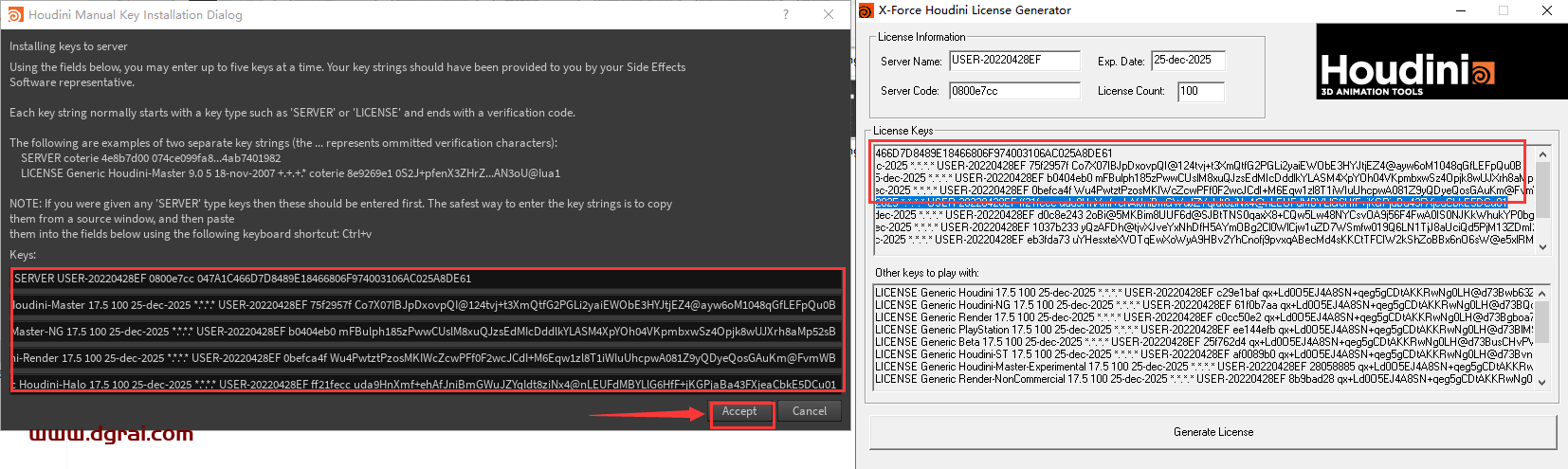Image resolution: width=1568 pixels, height=469 pixels.
Task: Click Other keys list scroll down arrow
Action: click(x=1542, y=382)
